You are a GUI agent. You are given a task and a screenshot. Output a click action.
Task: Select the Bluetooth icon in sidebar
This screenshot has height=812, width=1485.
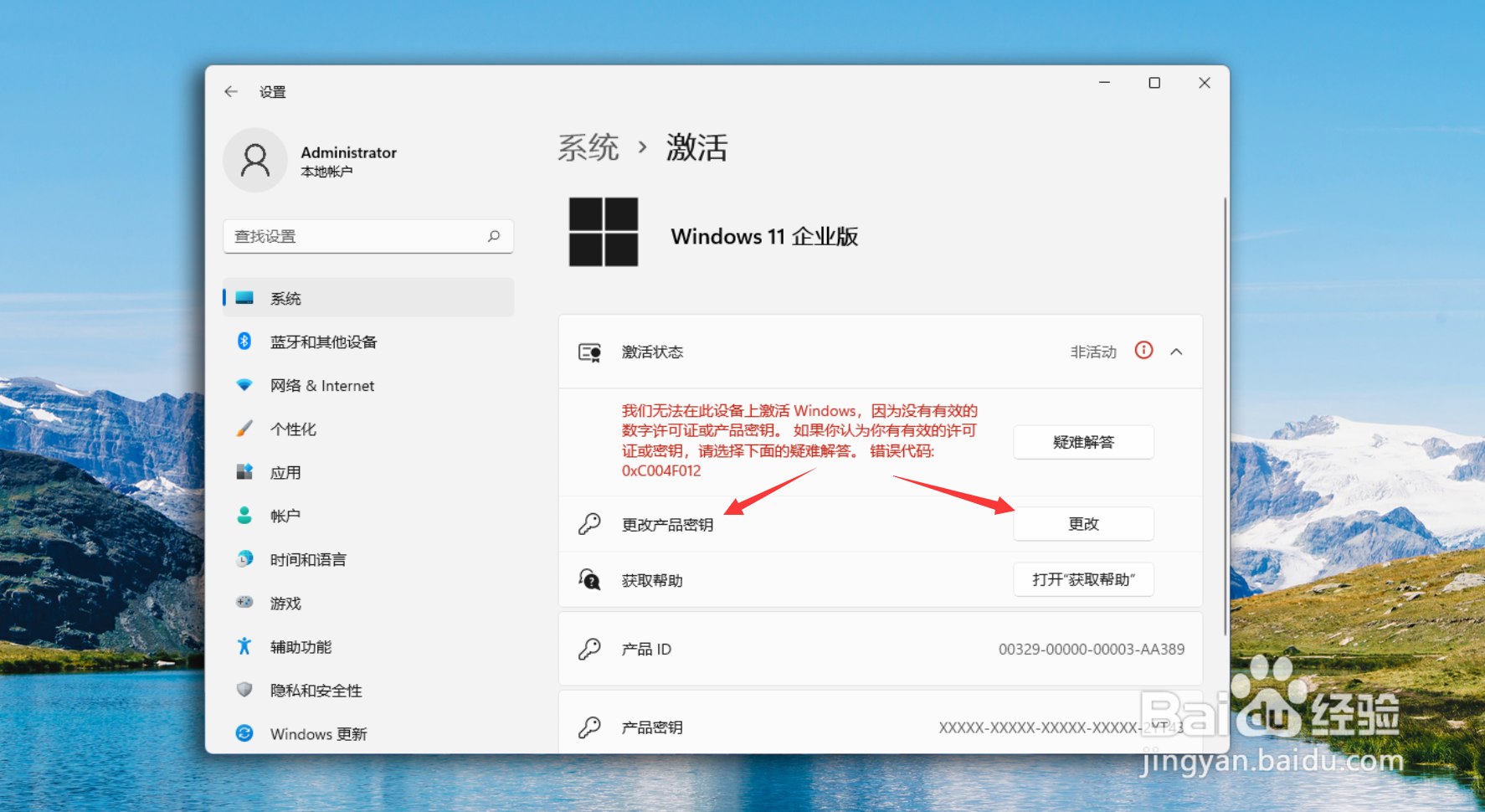(x=244, y=342)
